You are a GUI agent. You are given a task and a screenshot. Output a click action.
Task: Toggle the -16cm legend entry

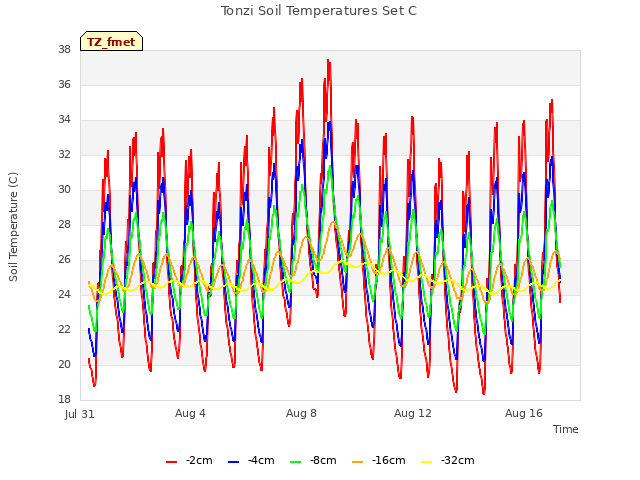point(378,461)
